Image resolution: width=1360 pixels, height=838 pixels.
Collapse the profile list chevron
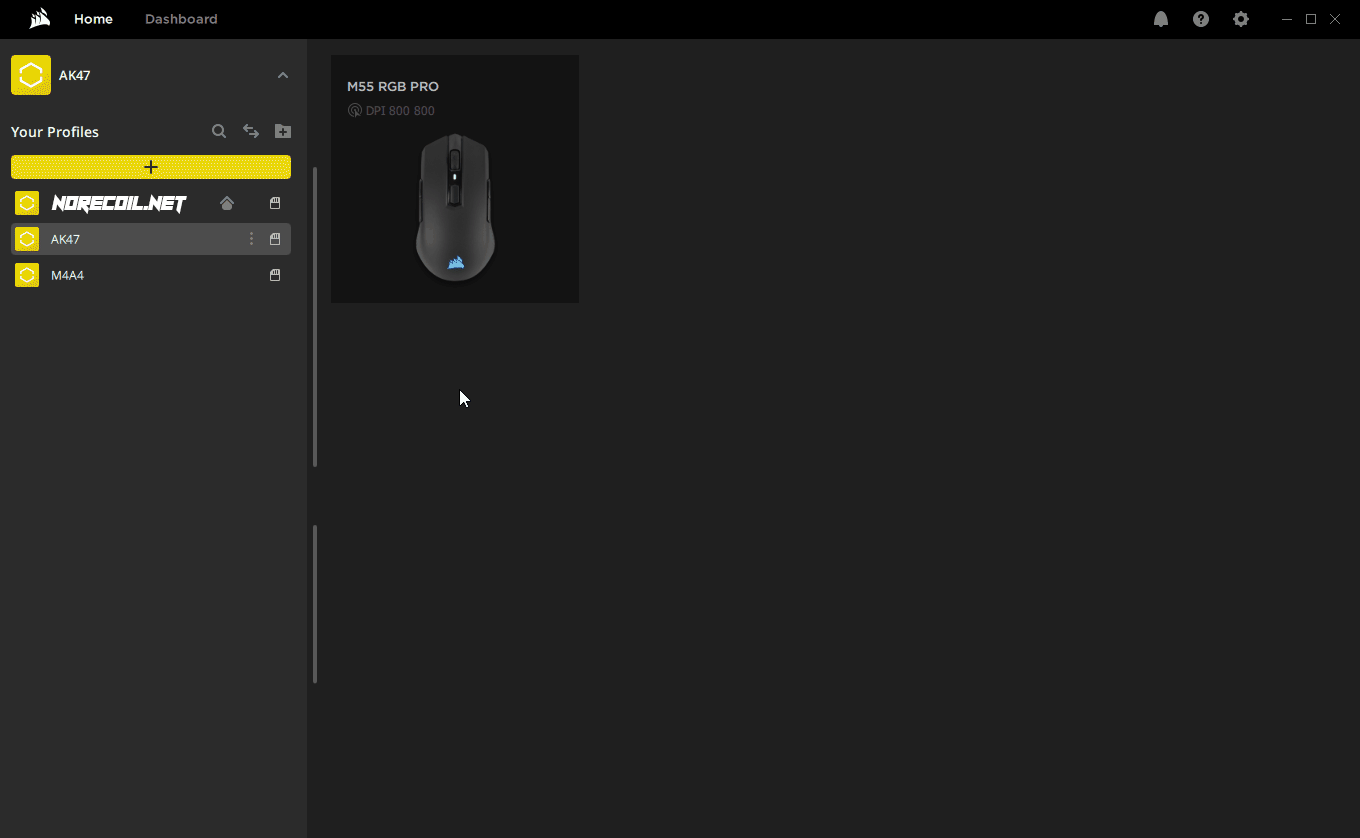(x=283, y=75)
